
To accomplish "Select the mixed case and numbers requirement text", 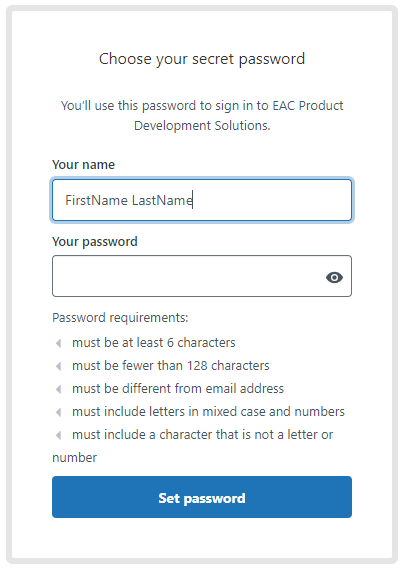I will click(208, 412).
